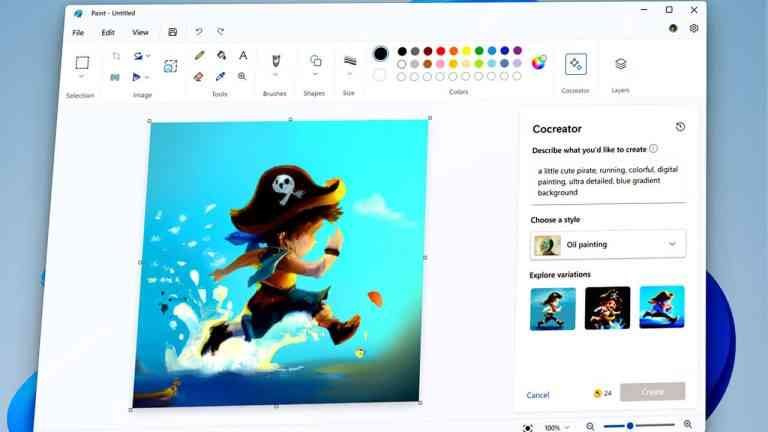Image resolution: width=768 pixels, height=432 pixels.
Task: Select the third pirate variation thumbnail
Action: pos(662,307)
